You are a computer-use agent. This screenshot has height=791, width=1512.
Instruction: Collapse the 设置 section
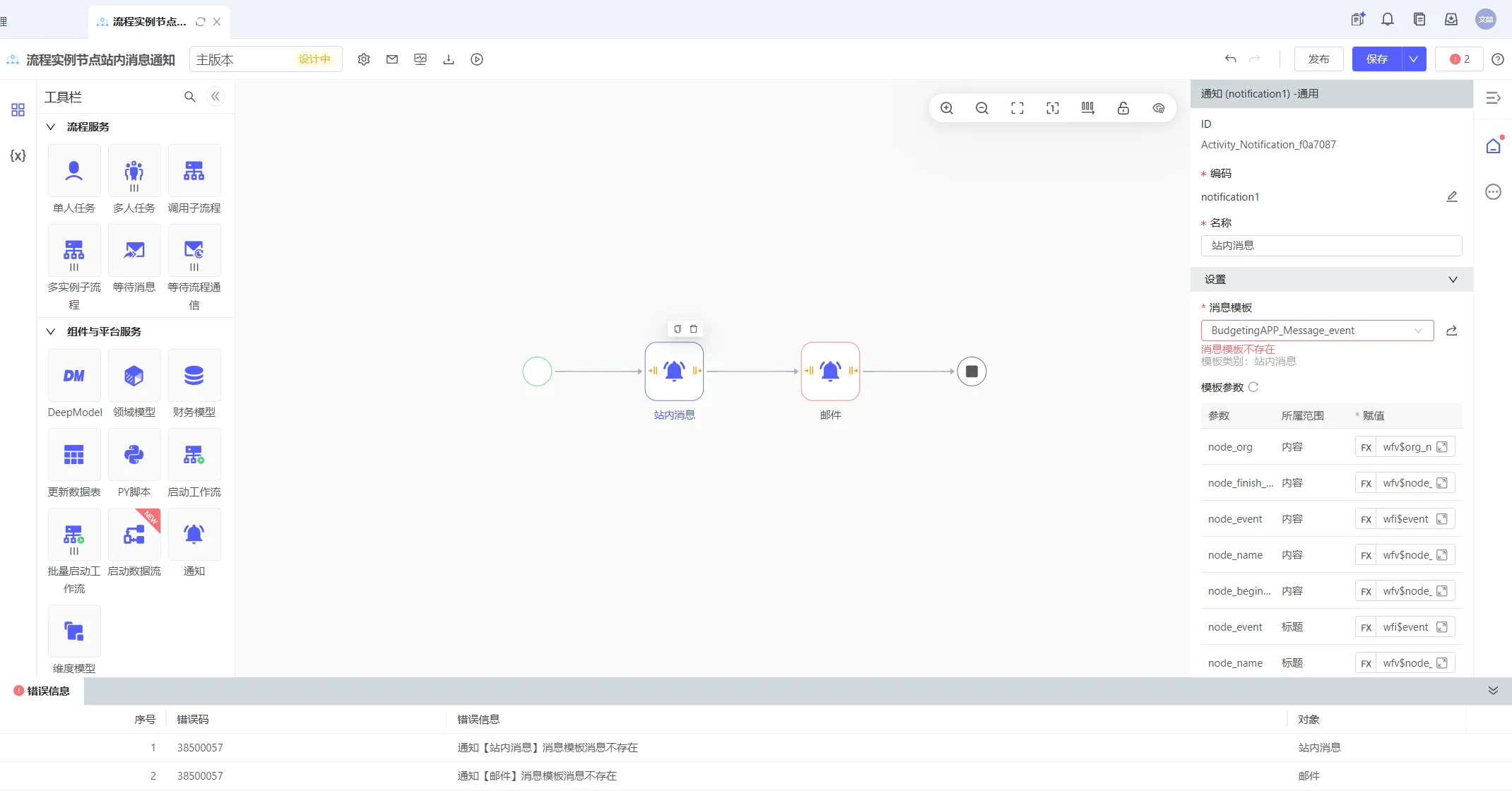tap(1453, 280)
